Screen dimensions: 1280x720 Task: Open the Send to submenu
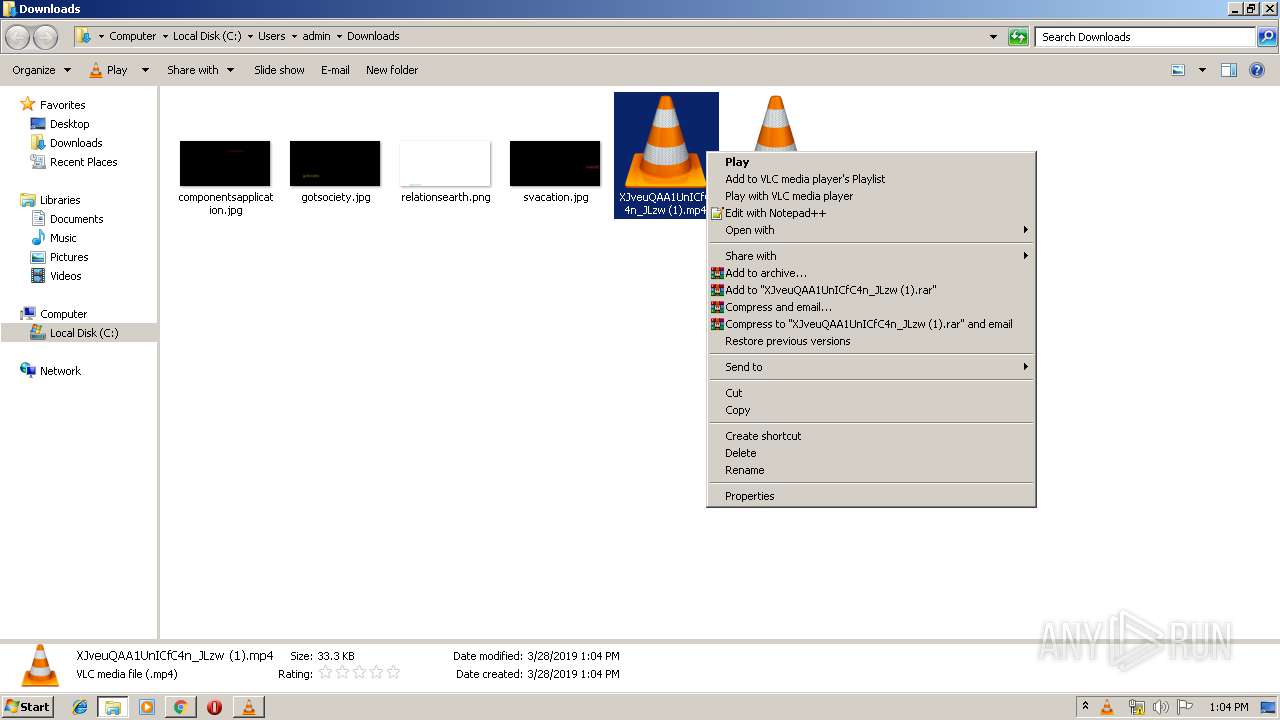point(871,367)
